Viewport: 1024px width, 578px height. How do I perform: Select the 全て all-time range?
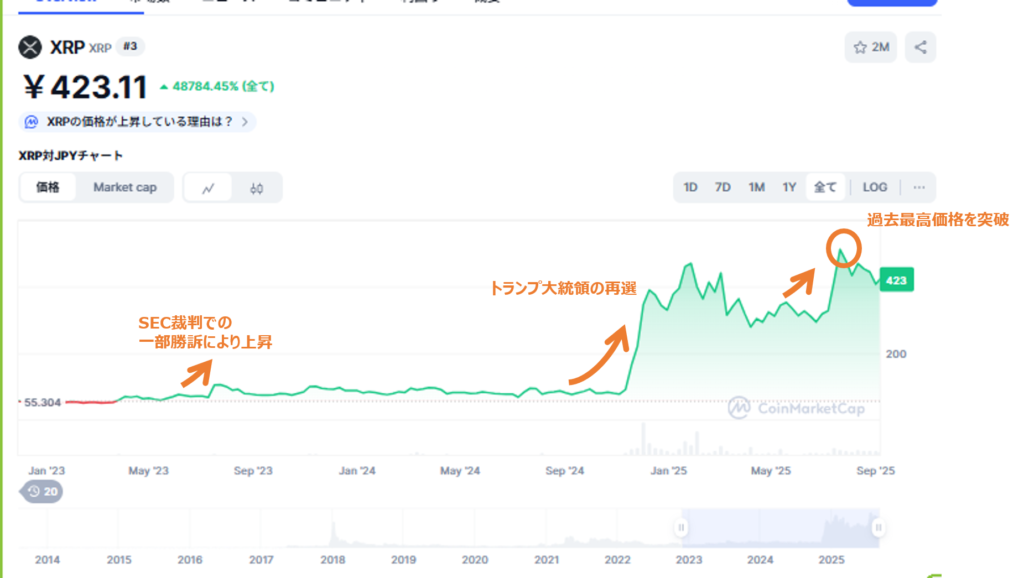[x=825, y=187]
